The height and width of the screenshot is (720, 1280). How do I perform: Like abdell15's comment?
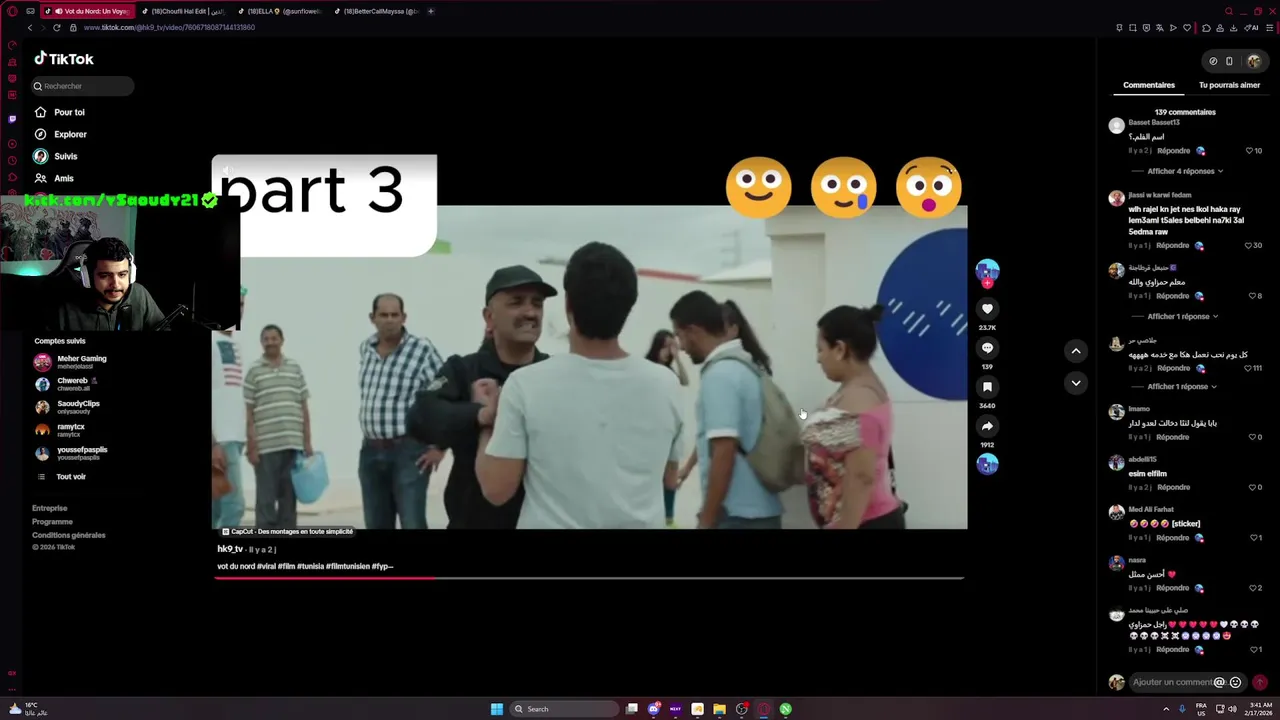[1254, 487]
